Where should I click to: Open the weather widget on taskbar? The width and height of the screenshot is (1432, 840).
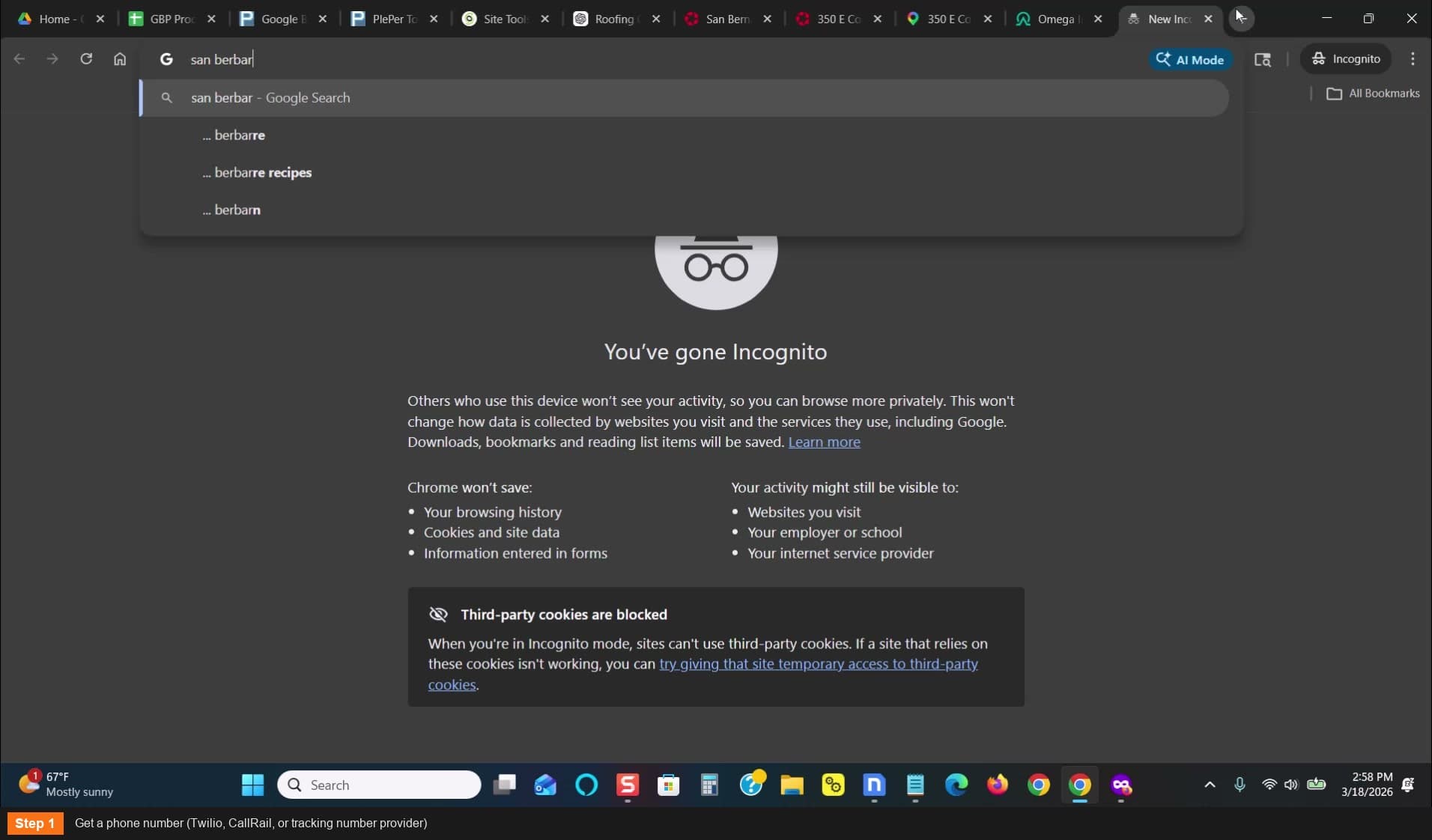[66, 785]
